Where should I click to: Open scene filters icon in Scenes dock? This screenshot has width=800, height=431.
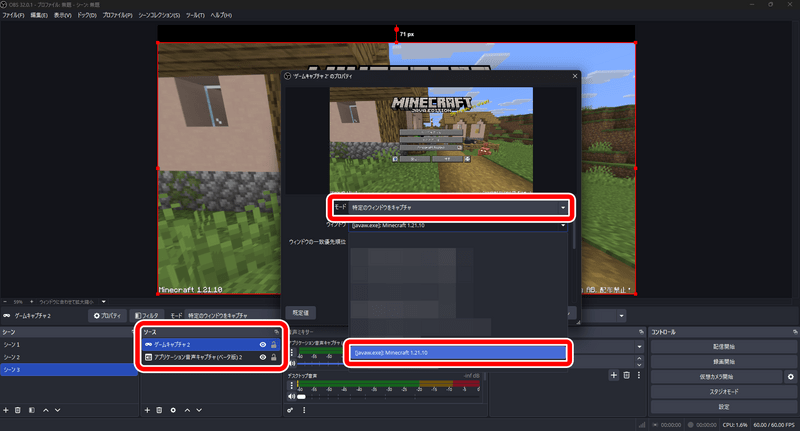tap(32, 410)
